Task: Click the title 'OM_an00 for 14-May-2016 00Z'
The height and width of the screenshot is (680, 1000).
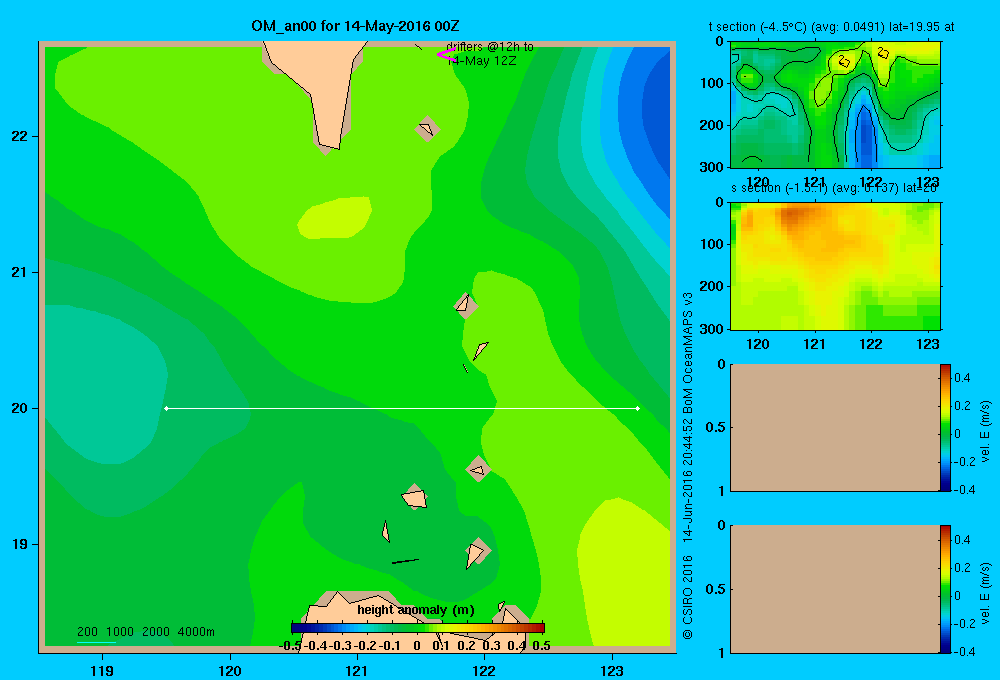Action: click(355, 26)
